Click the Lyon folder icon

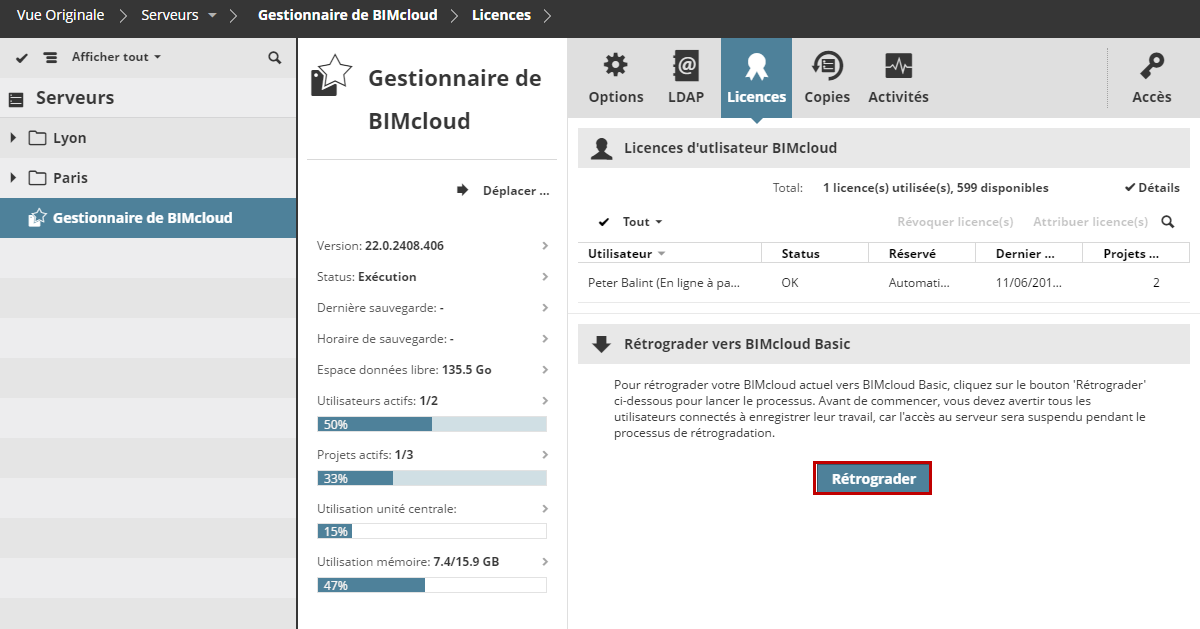(38, 138)
